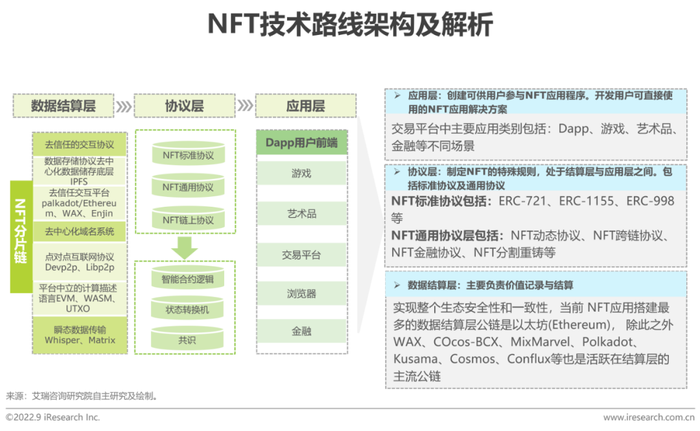Click the NFT标准协议 cylinder icon
Screen dimensions: 700x431
click(188, 154)
